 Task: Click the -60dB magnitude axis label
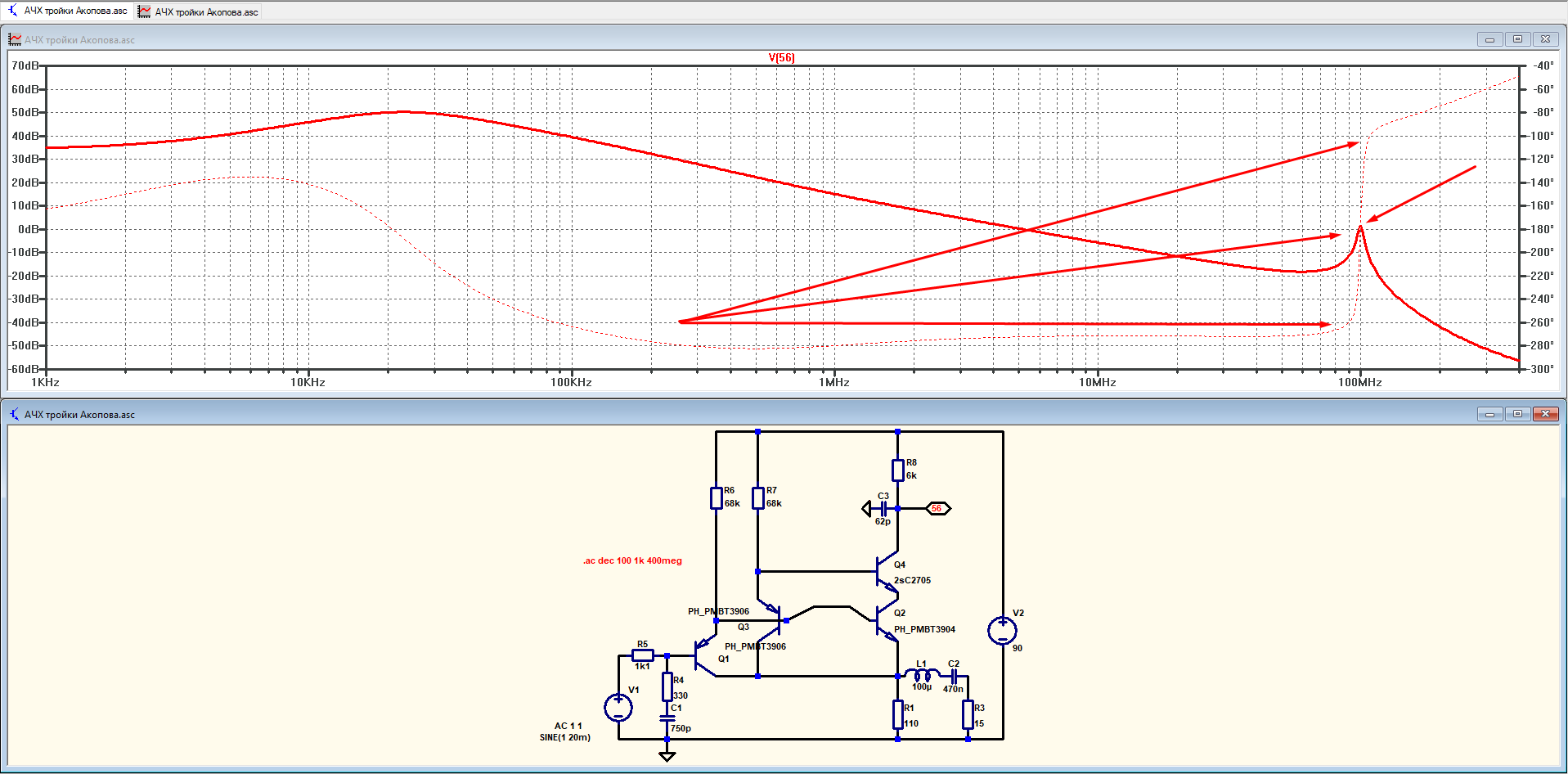[x=24, y=369]
